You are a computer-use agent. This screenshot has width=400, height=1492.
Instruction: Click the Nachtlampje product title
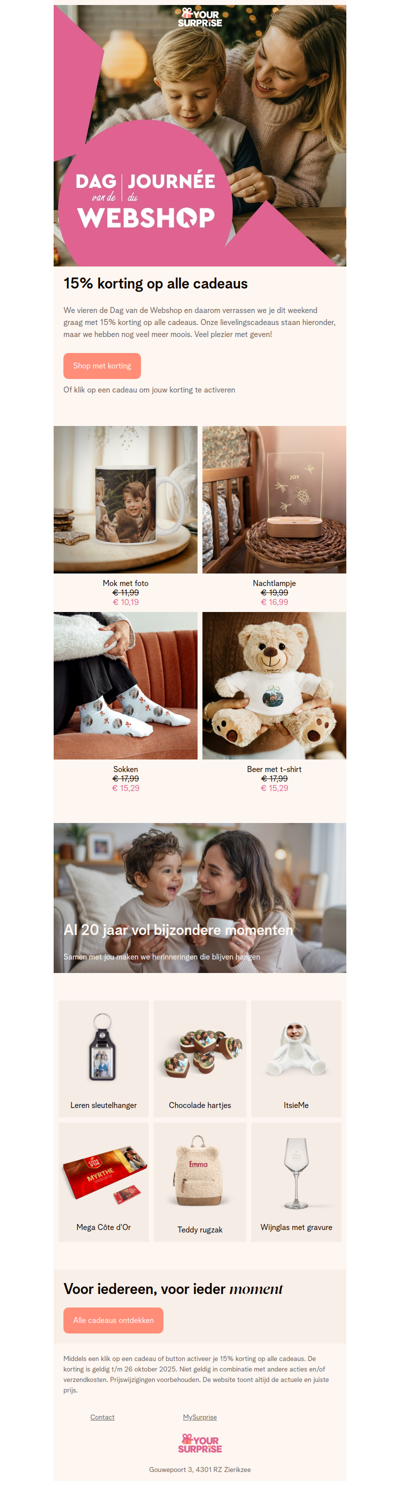pyautogui.click(x=274, y=583)
